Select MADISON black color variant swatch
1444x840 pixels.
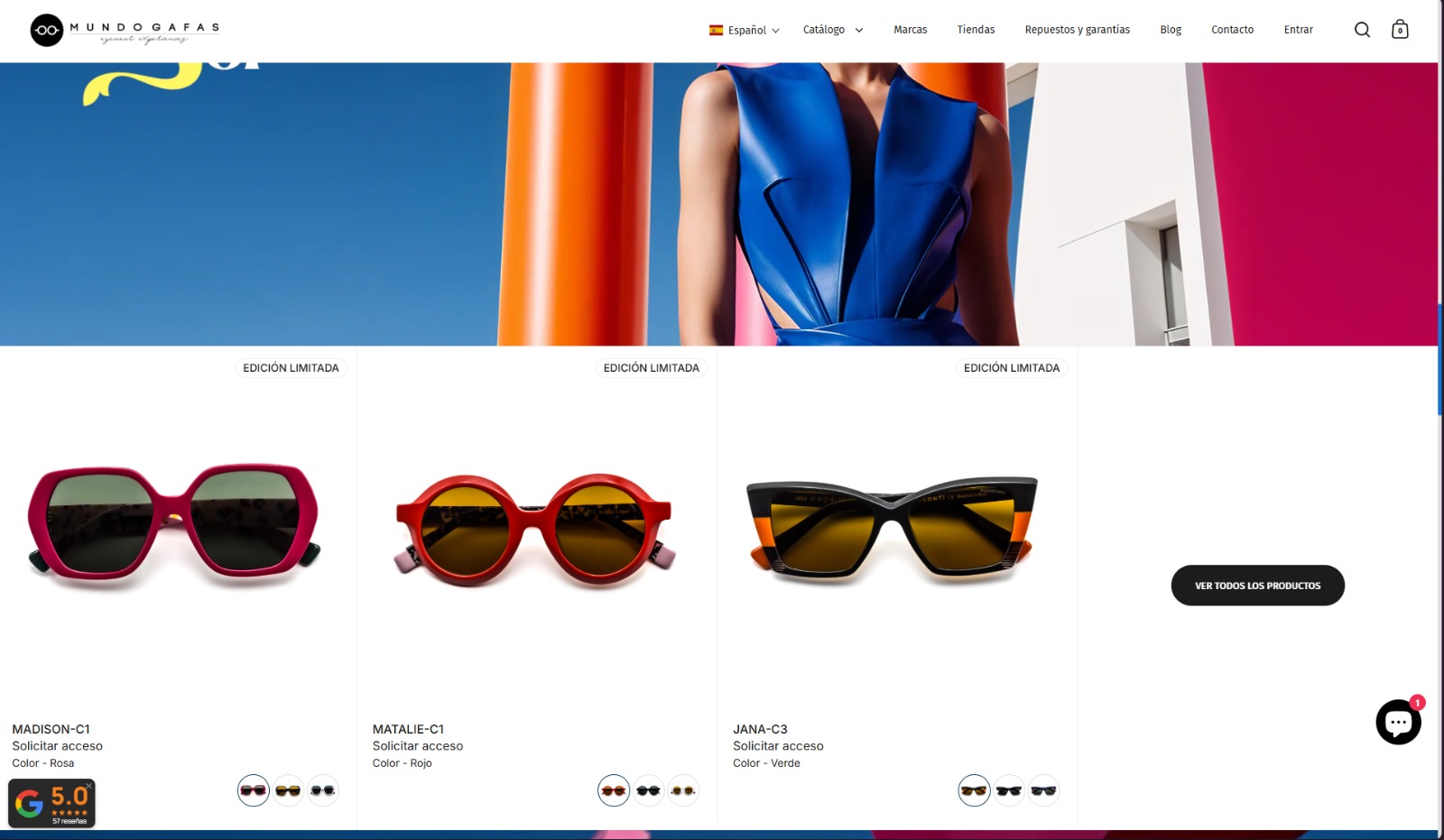(x=322, y=790)
